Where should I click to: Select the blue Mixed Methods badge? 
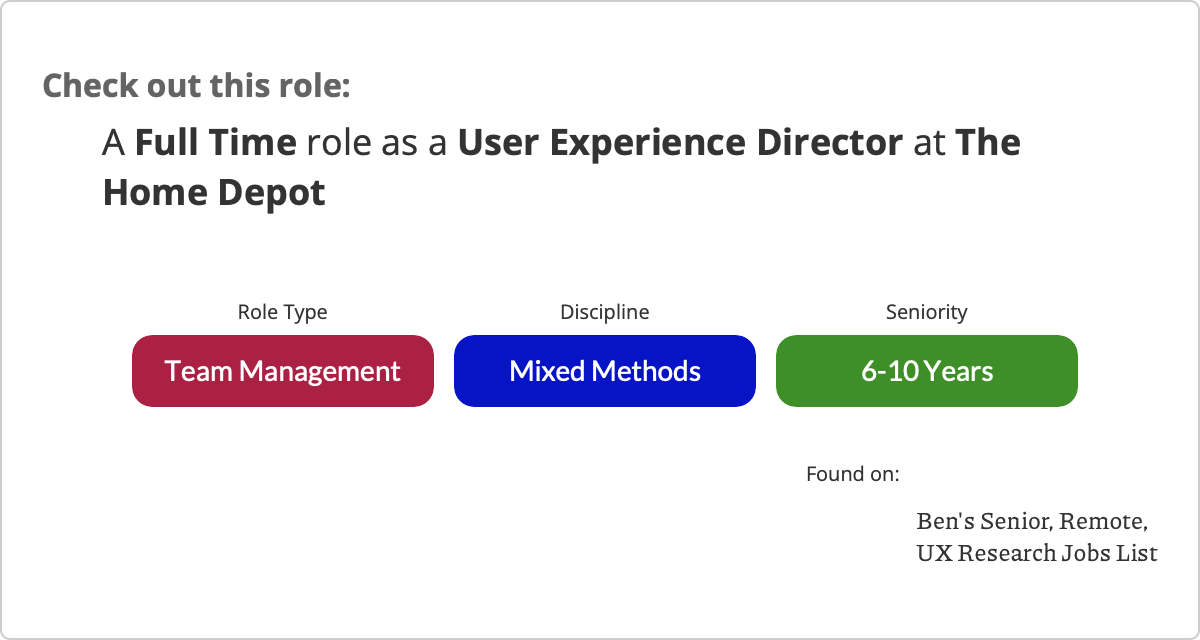(x=605, y=371)
